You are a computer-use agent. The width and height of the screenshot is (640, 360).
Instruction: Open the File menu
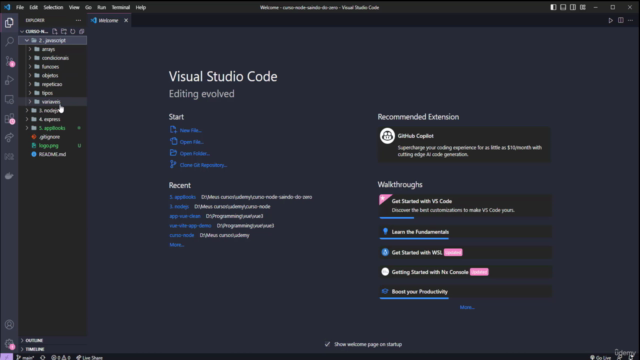pyautogui.click(x=20, y=7)
